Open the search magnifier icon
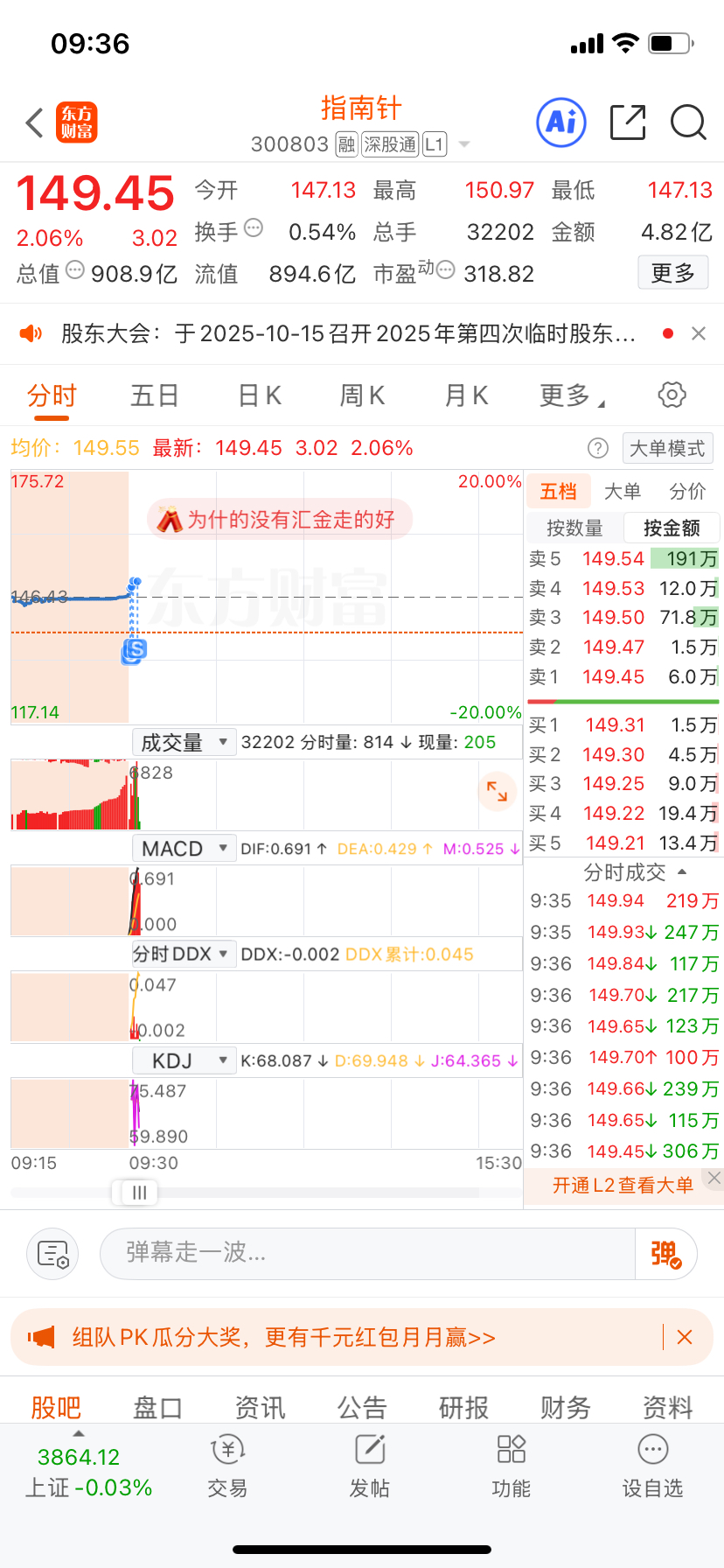This screenshot has height=1568, width=724. [x=688, y=122]
